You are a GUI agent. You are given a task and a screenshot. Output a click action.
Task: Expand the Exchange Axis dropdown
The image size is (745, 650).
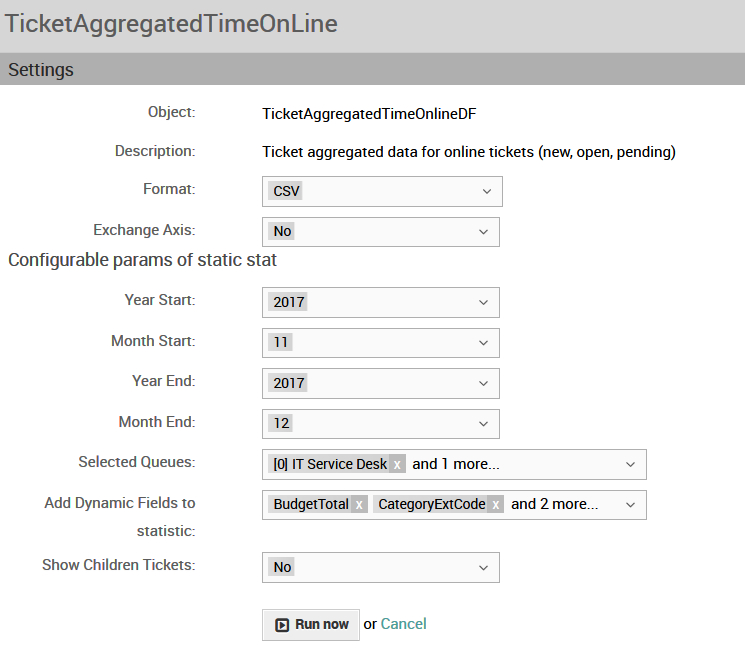pos(483,232)
